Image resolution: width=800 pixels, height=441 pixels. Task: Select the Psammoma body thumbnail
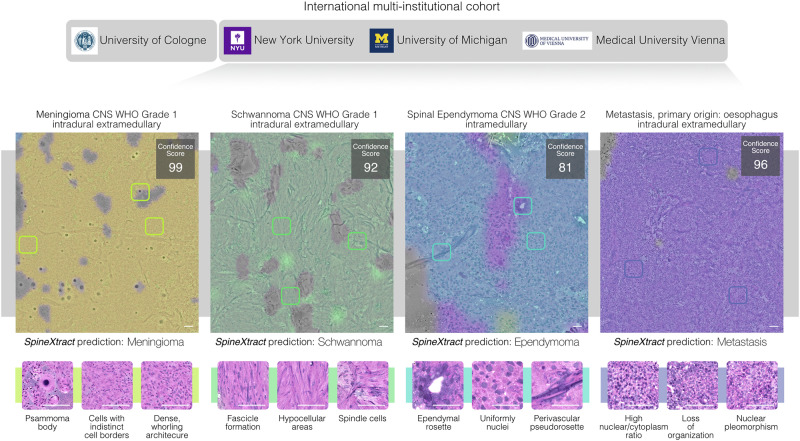(x=47, y=385)
